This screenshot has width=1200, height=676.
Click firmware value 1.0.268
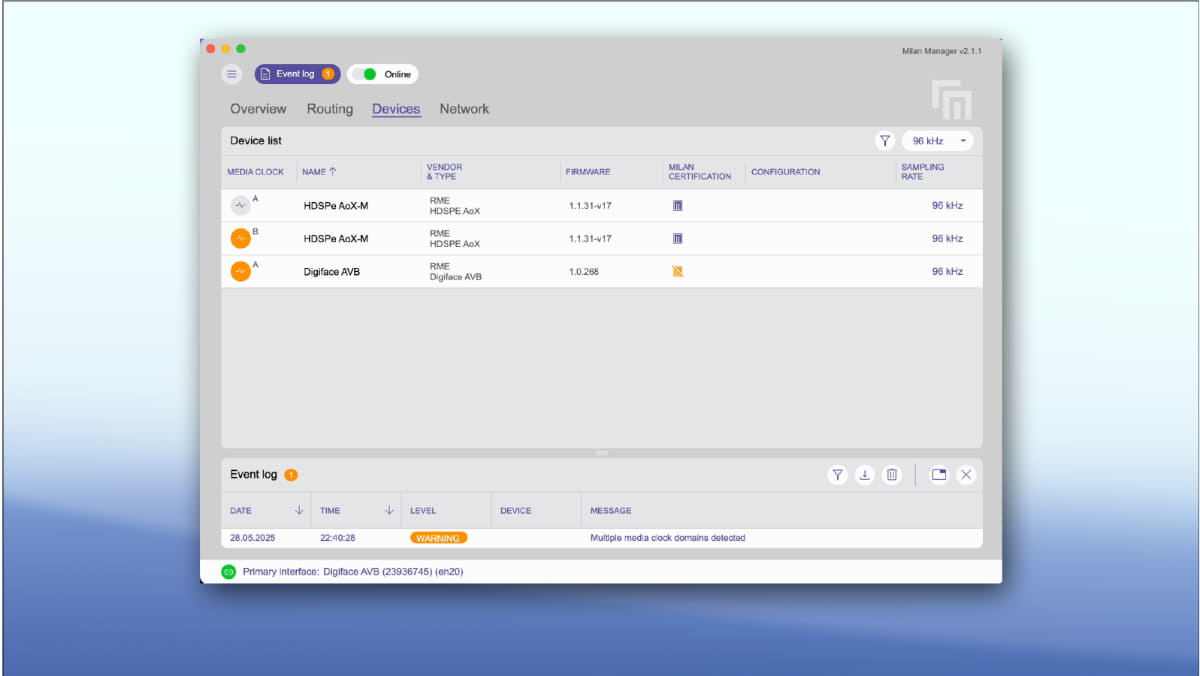point(584,272)
